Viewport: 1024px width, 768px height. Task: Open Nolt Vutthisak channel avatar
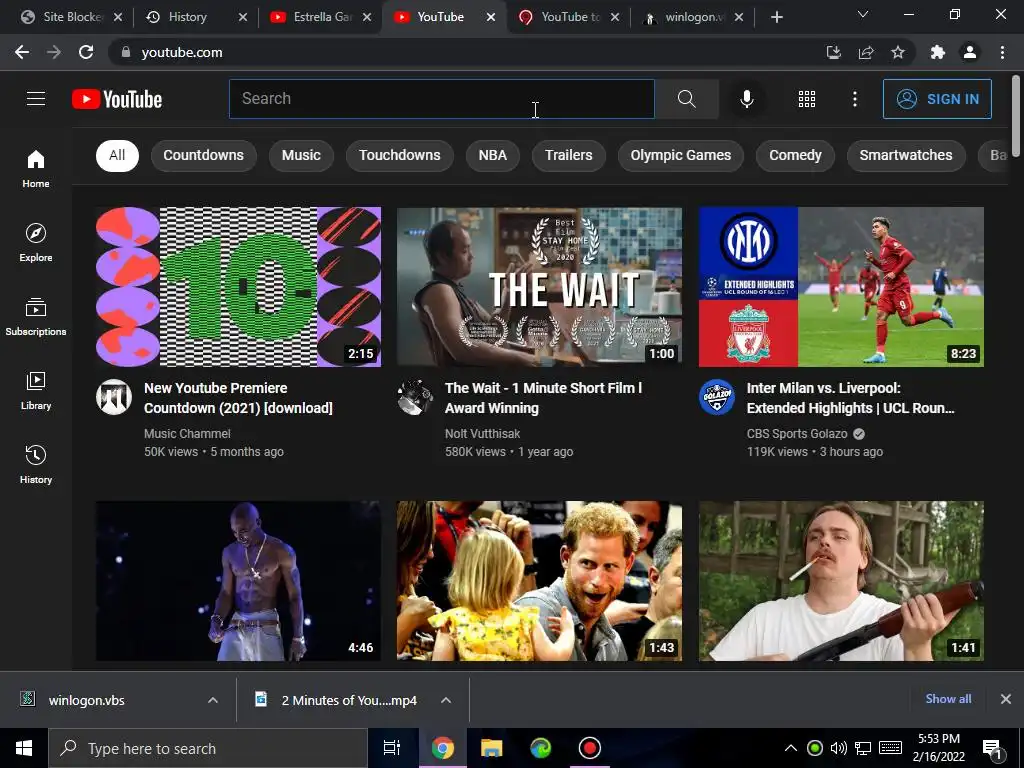(415, 397)
